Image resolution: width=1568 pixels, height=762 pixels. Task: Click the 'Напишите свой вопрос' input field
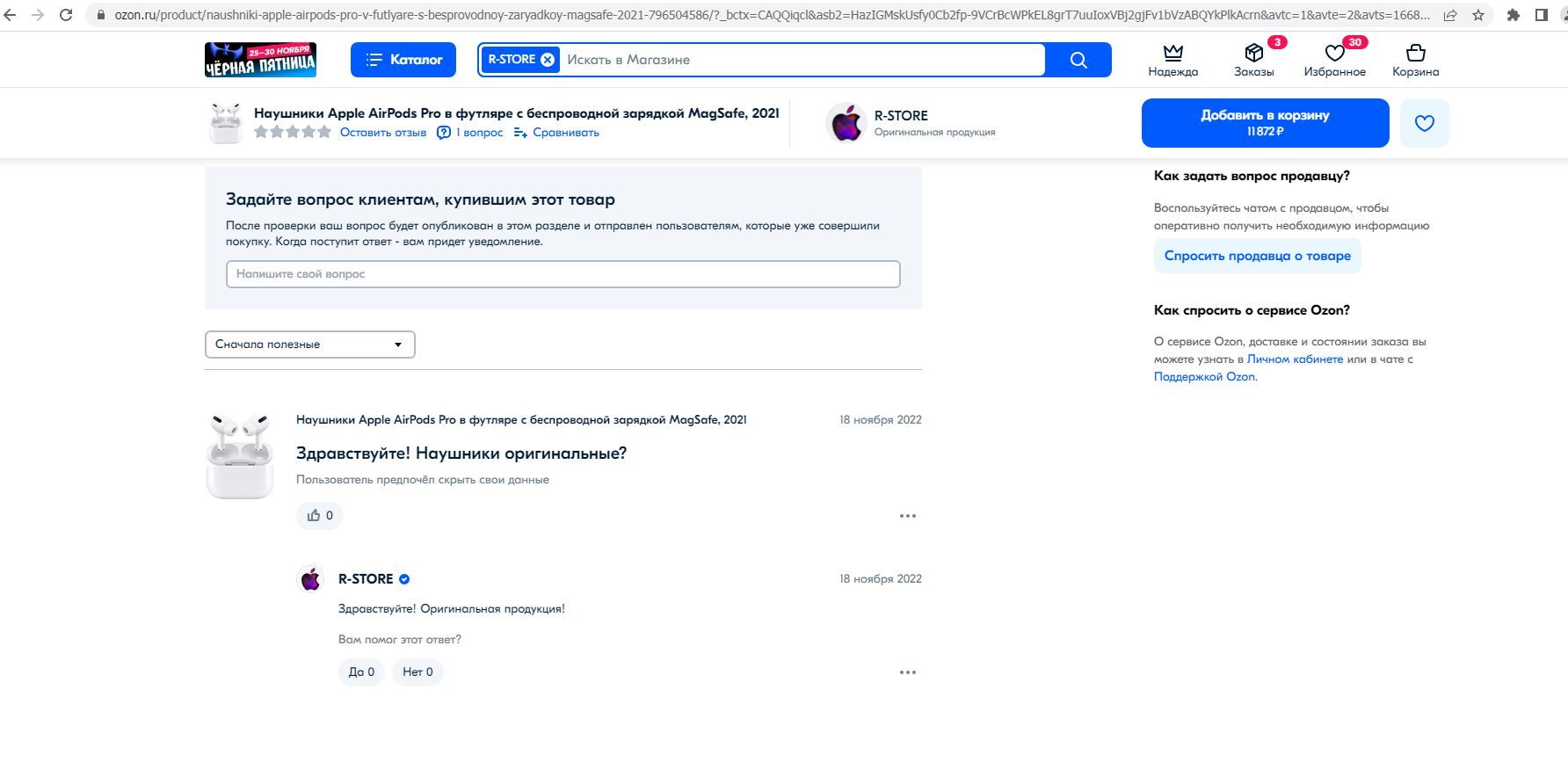[x=563, y=274]
